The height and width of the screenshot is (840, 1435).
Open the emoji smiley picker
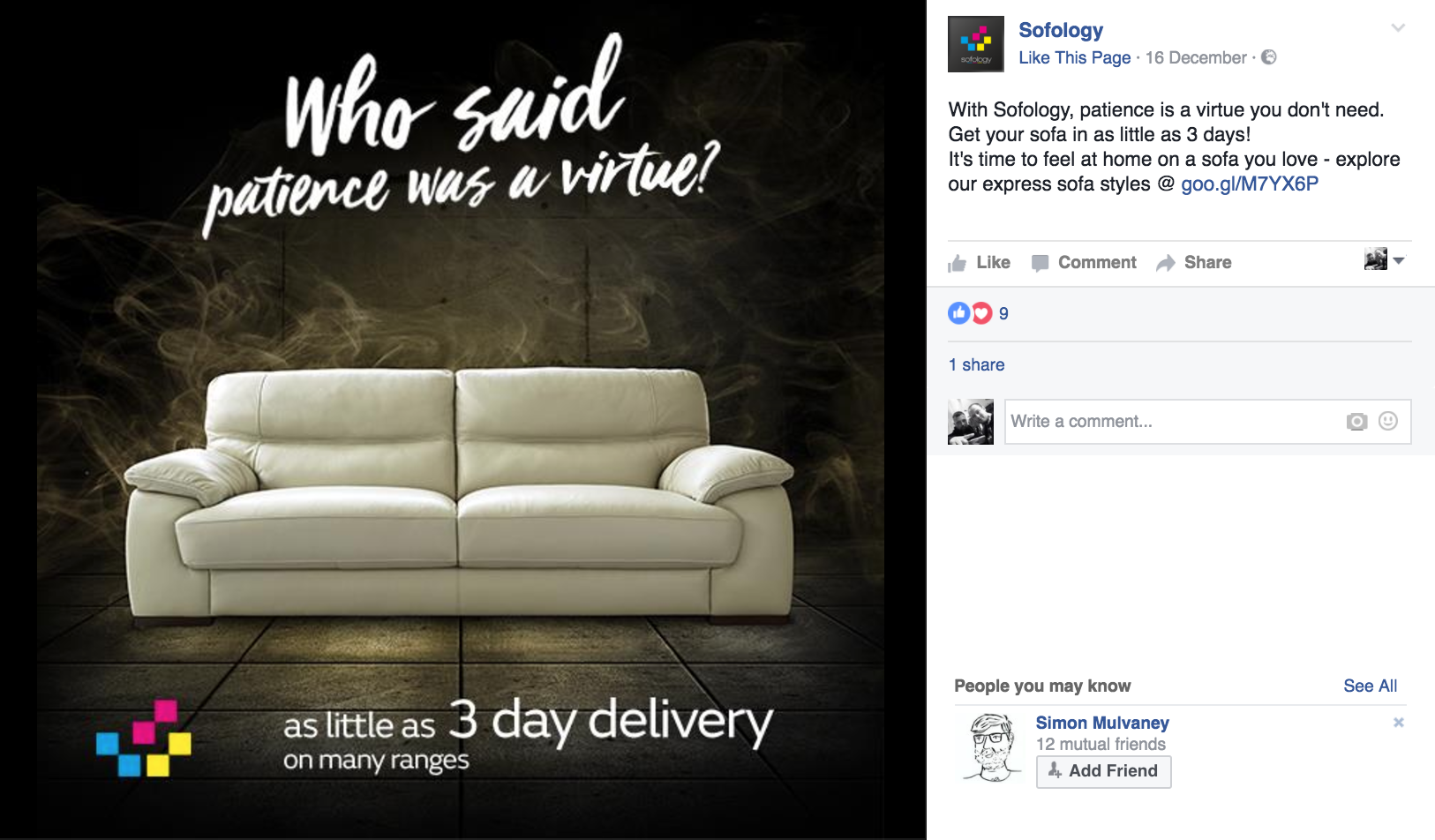tap(1388, 421)
